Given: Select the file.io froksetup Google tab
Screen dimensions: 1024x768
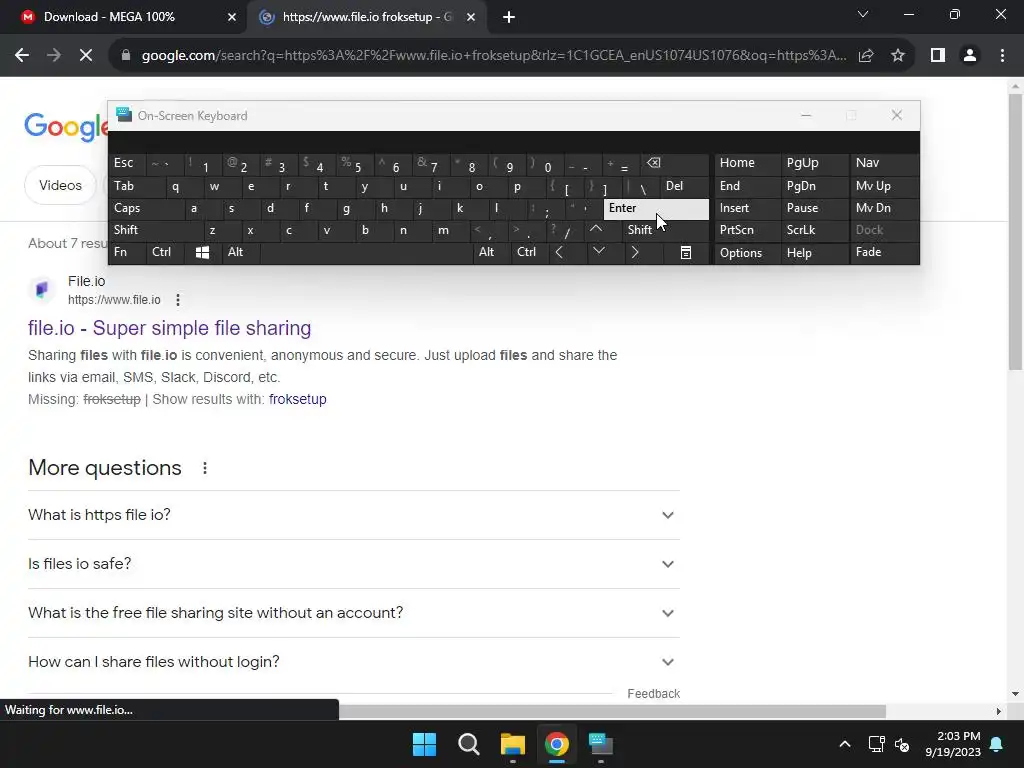Looking at the screenshot, I should [x=368, y=17].
